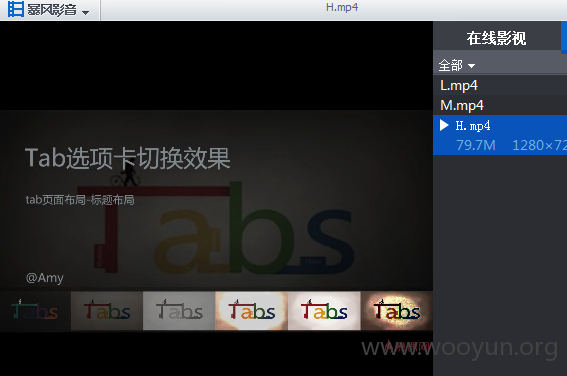Click the sixth Tabs thumbnail with dark vignette
The height and width of the screenshot is (376, 567).
[x=397, y=311]
